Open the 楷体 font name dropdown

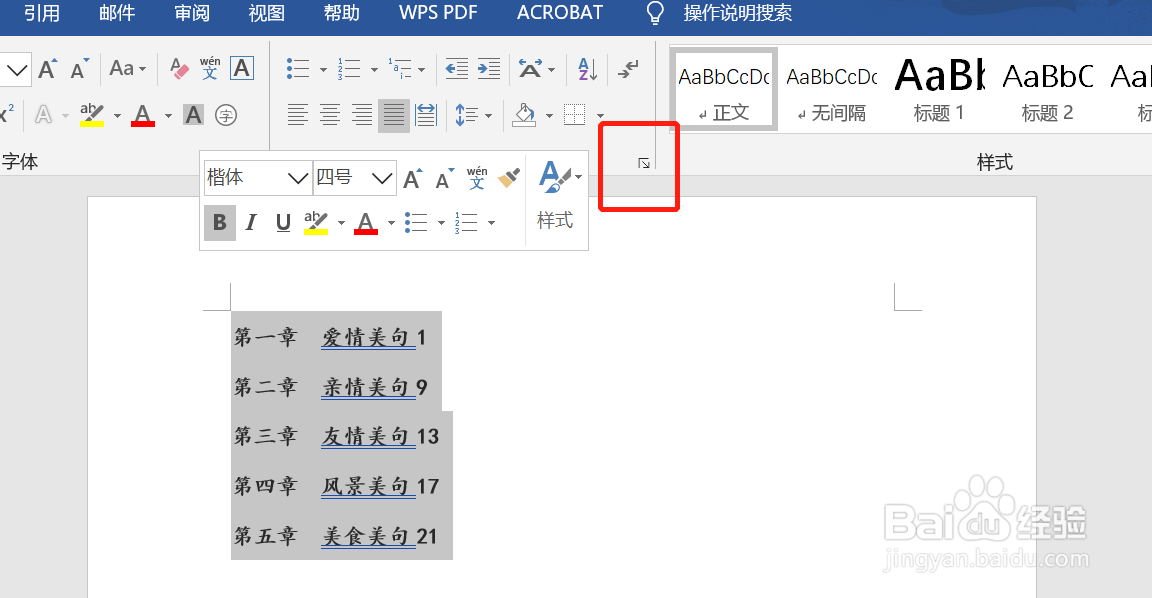pos(298,177)
